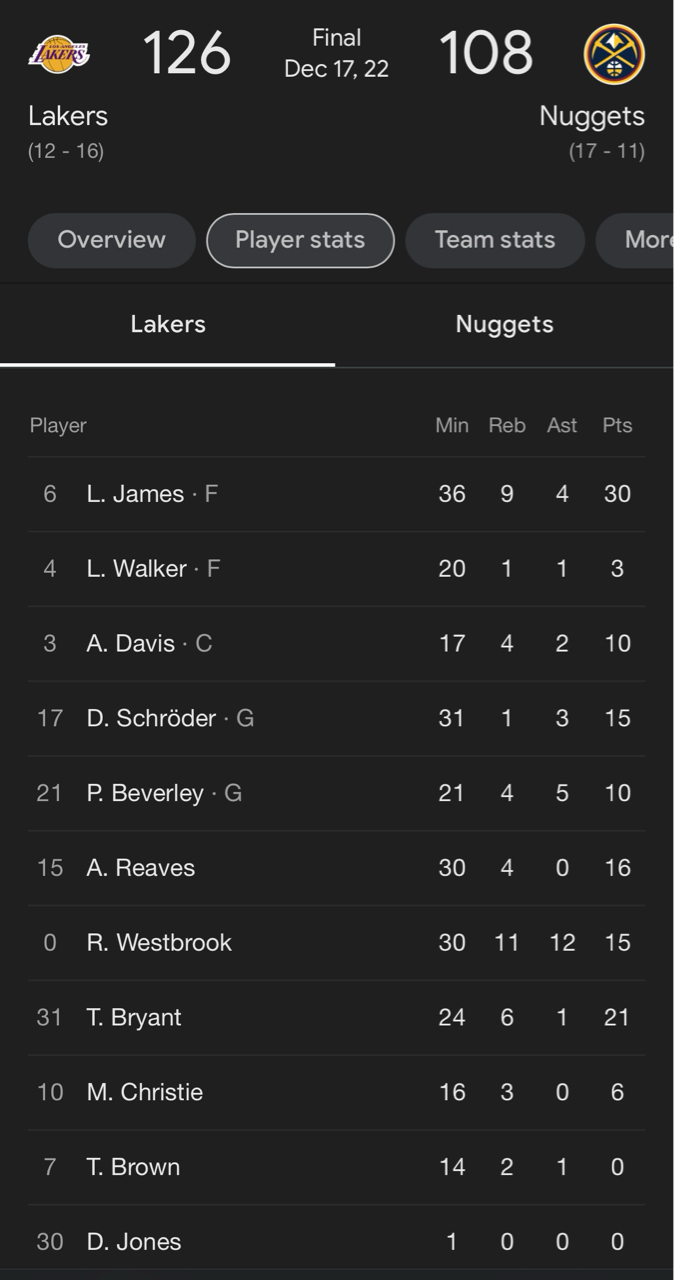674x1280 pixels.
Task: Tap the Lakers team name in header
Action: pos(68,116)
